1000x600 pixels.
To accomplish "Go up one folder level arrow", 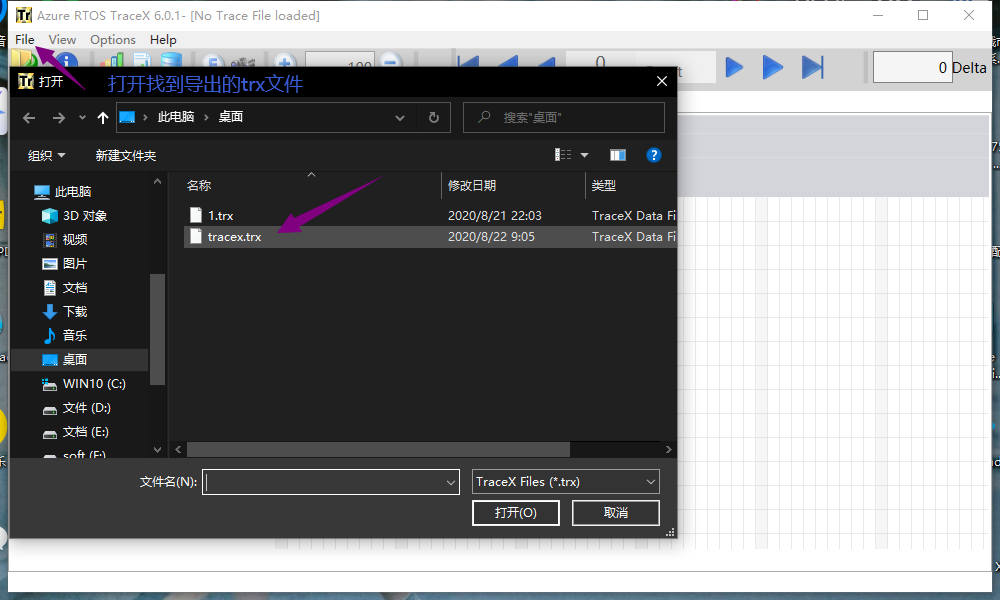I will [103, 117].
